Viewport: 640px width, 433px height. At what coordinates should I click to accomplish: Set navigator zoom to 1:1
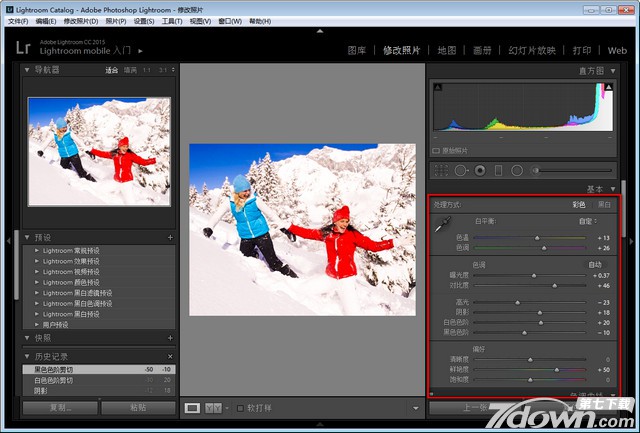tap(147, 70)
